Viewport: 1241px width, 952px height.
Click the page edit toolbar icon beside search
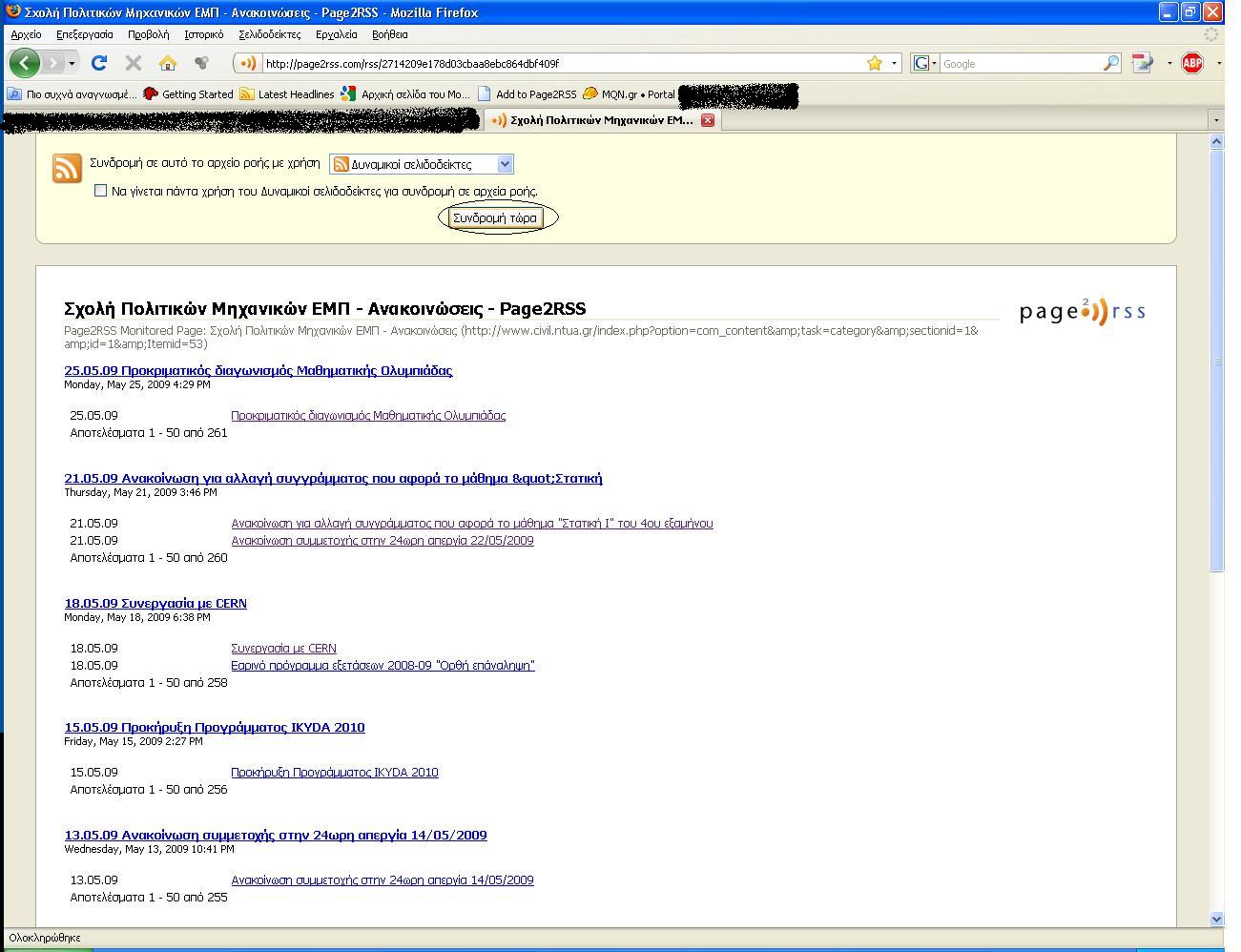tap(1142, 63)
